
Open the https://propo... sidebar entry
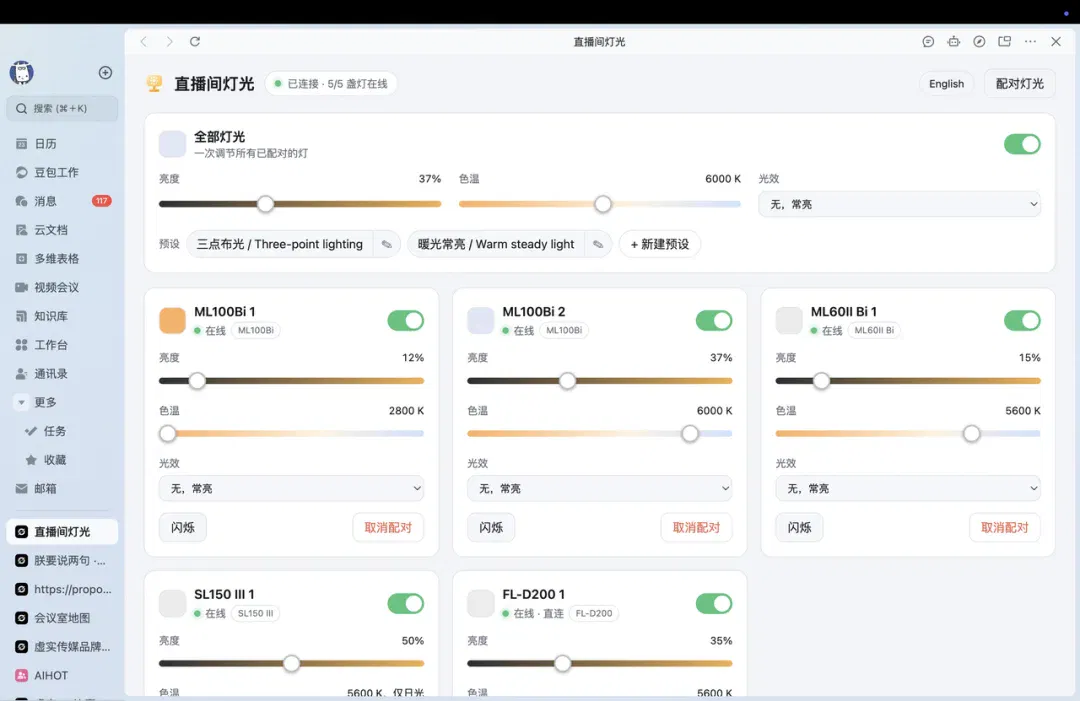coord(62,589)
